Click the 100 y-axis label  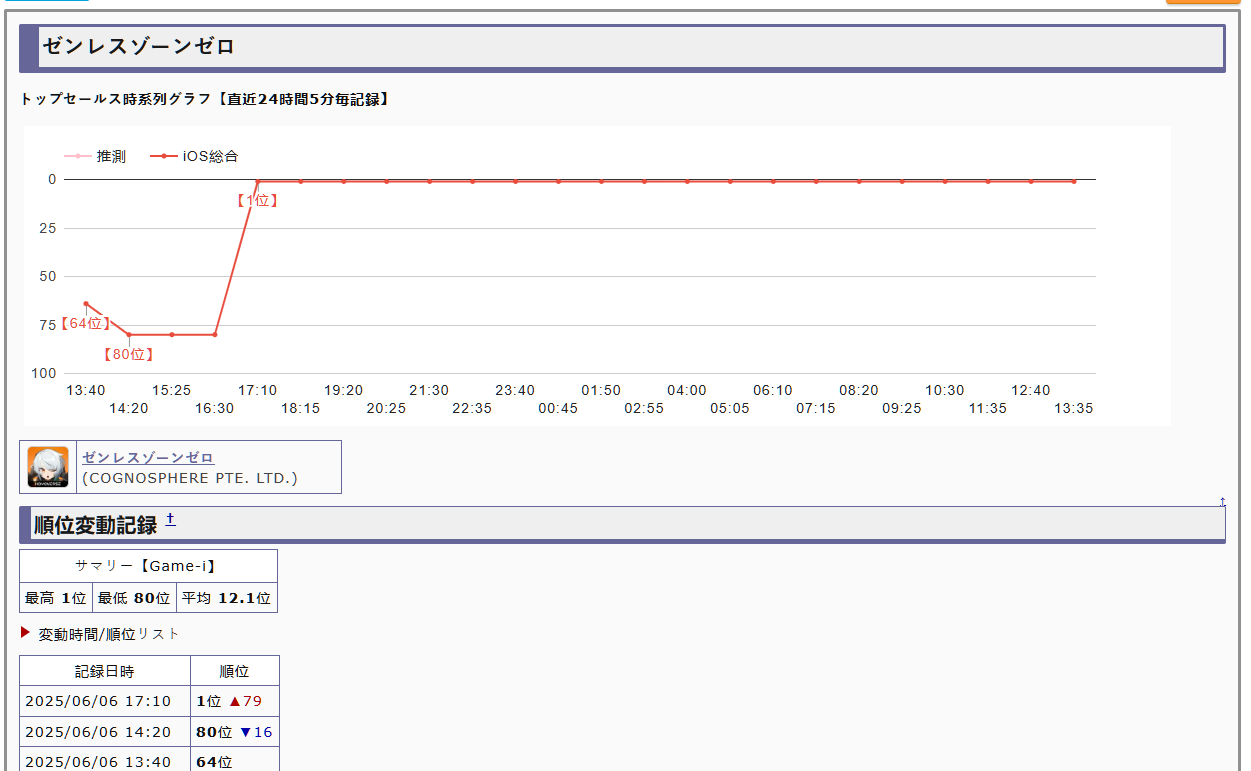pos(44,373)
